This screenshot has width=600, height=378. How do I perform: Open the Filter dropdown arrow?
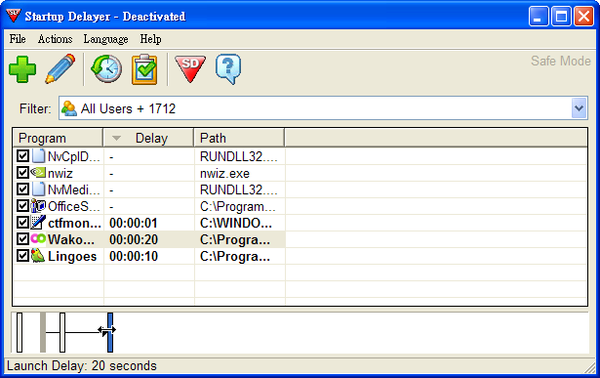click(579, 108)
